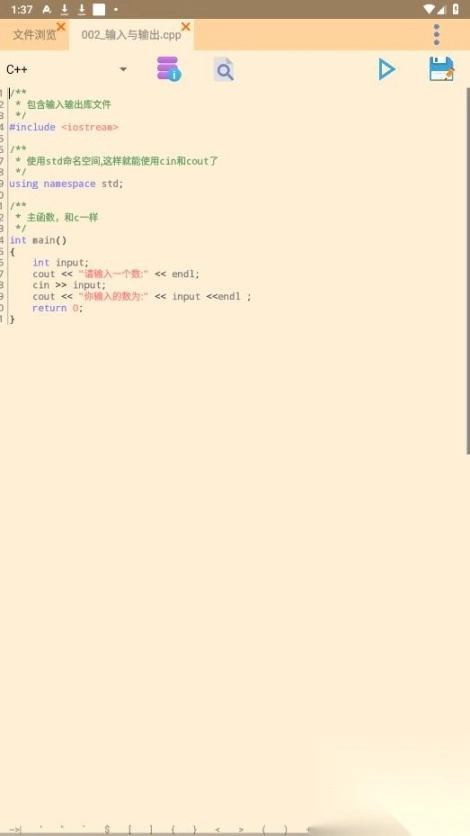Tap the ( parenthesis shortcut key
This screenshot has width=470, height=836.
coord(263,830)
